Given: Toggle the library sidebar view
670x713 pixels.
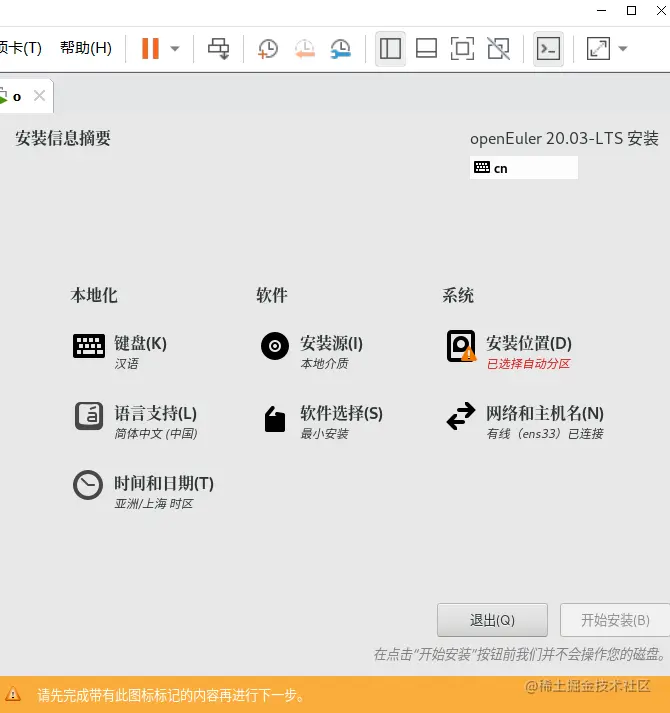Looking at the screenshot, I should click(390, 49).
